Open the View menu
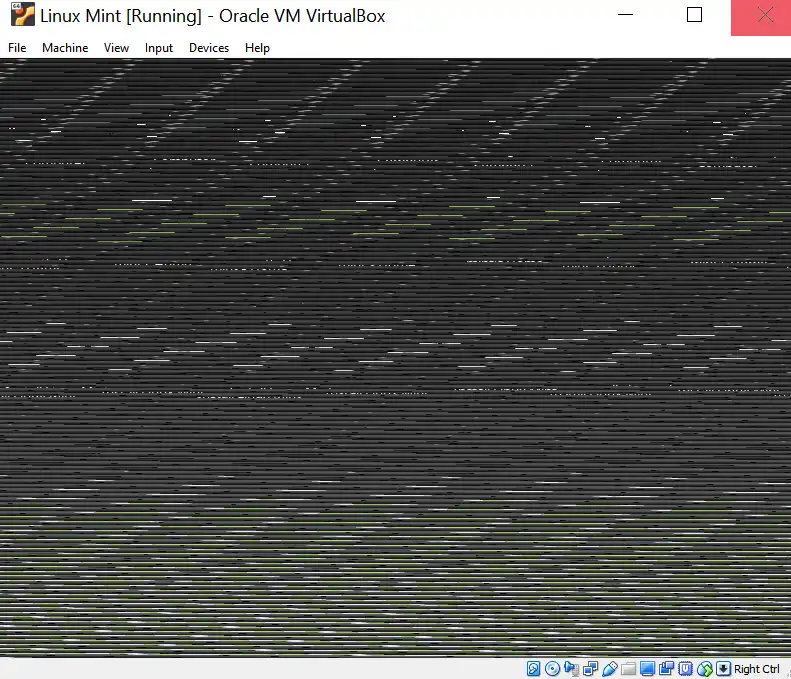This screenshot has height=679, width=791. point(117,48)
